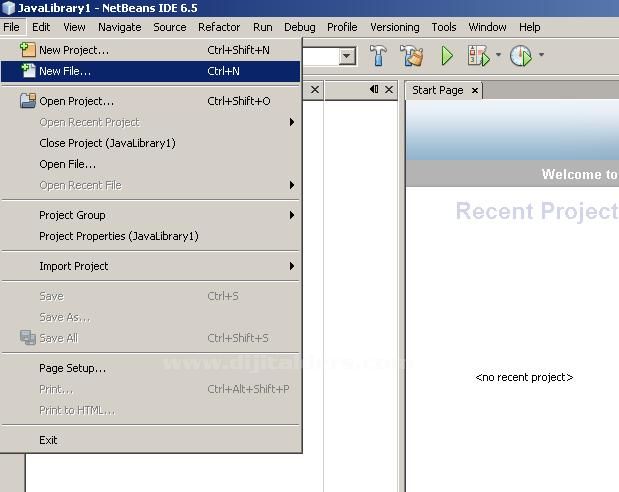Select Close Project (JavaLibrary1)
This screenshot has height=492, width=619.
[150, 143]
